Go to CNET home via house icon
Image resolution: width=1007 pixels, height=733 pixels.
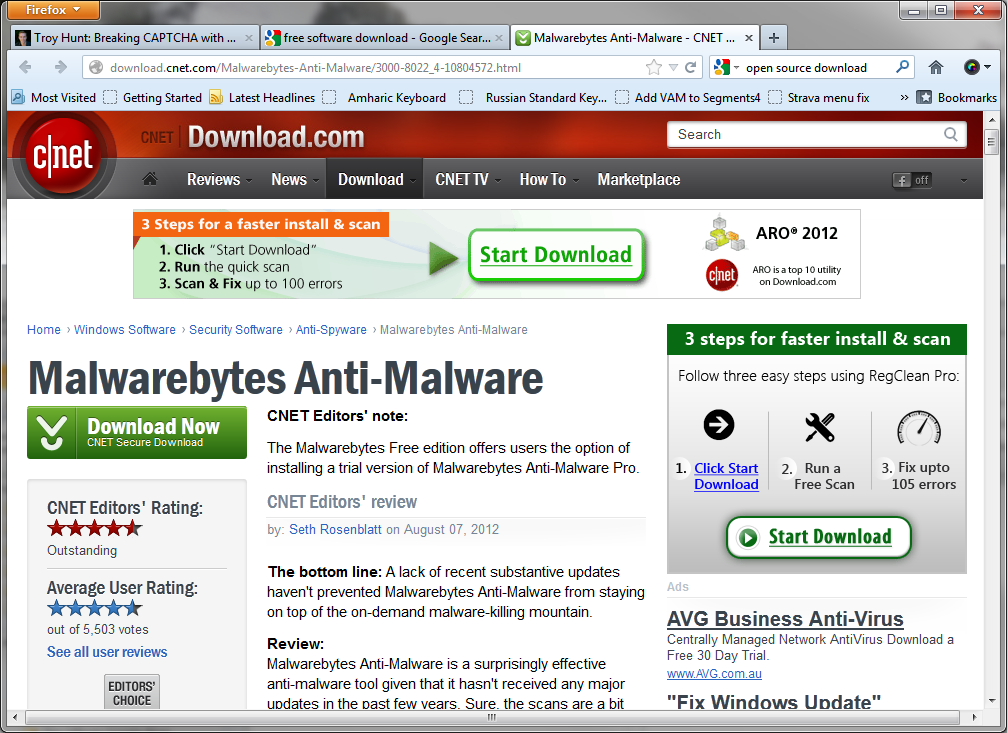pyautogui.click(x=150, y=179)
